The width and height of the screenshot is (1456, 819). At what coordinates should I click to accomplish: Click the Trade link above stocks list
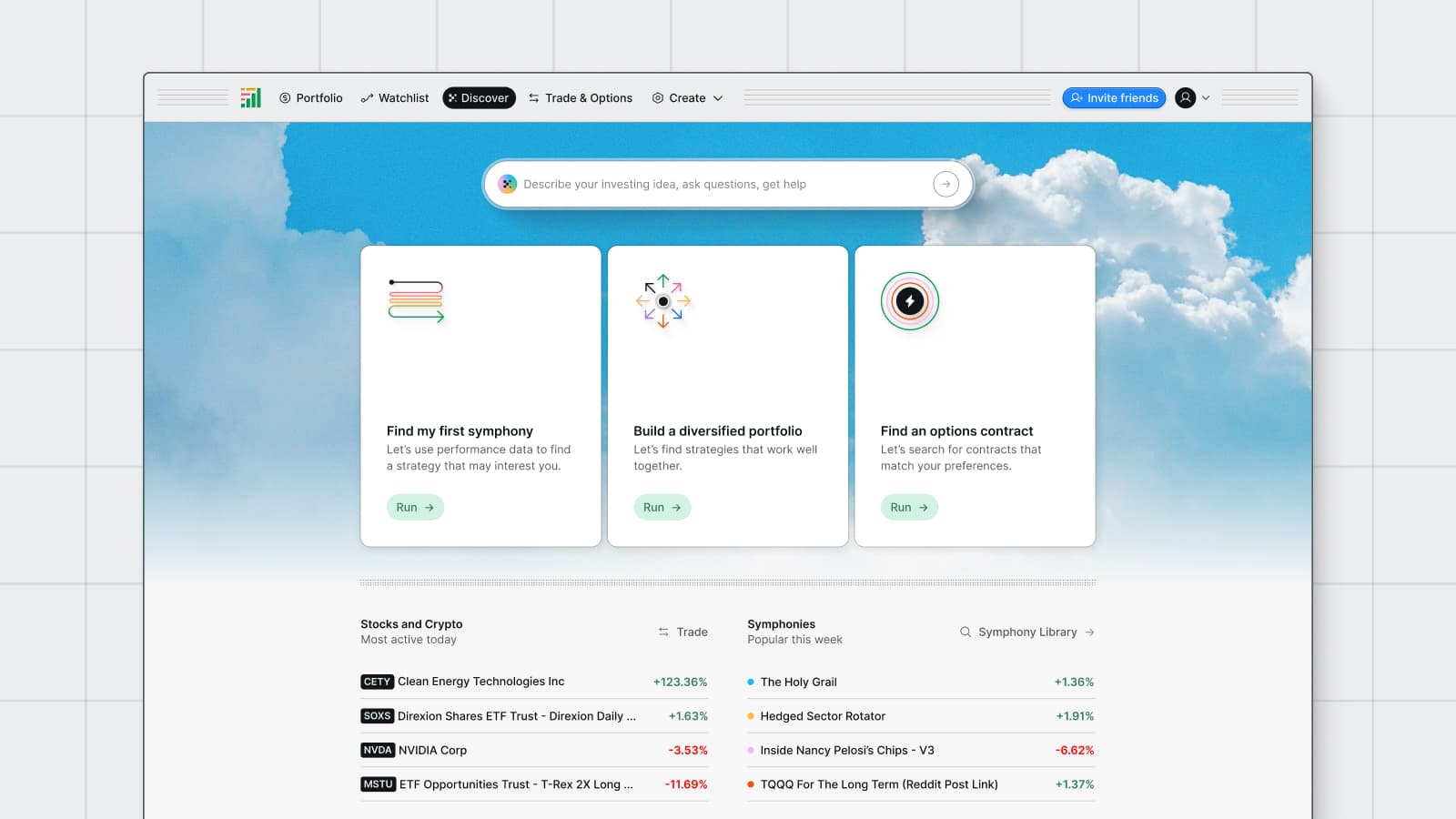point(683,632)
